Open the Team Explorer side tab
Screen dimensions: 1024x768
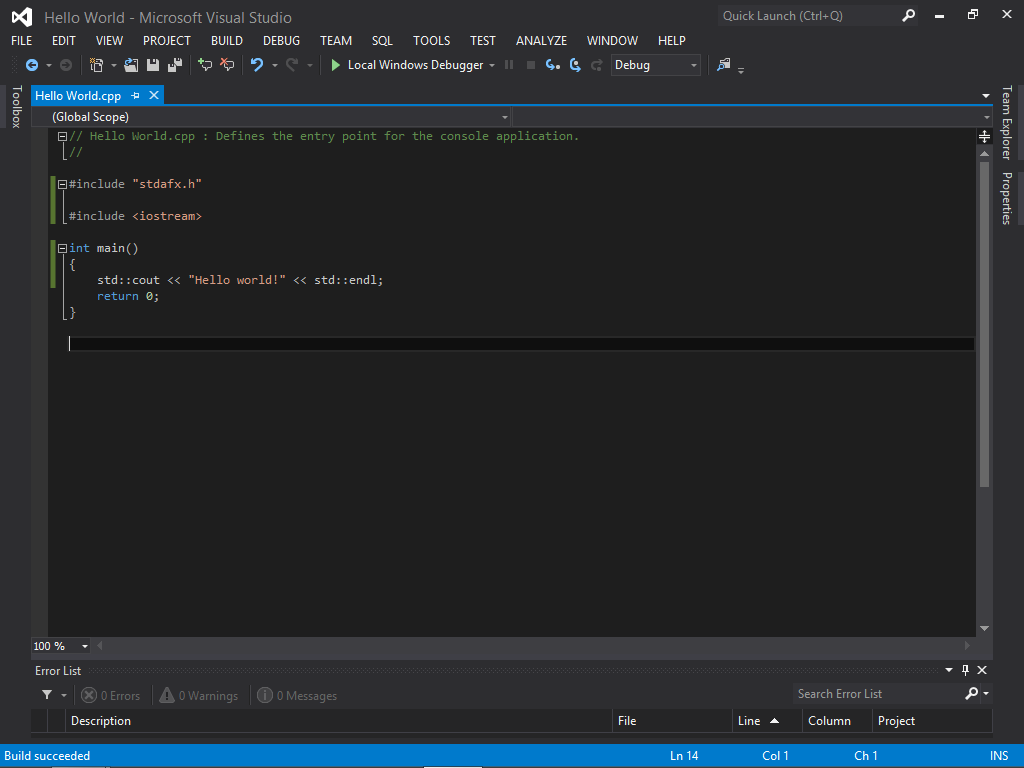(x=1007, y=122)
